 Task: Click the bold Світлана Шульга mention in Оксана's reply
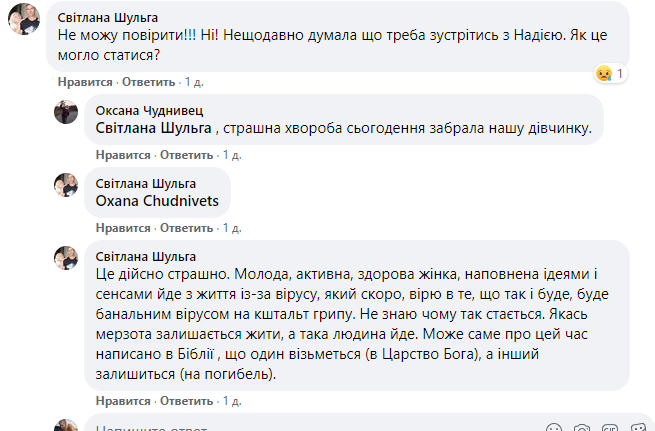(x=154, y=128)
